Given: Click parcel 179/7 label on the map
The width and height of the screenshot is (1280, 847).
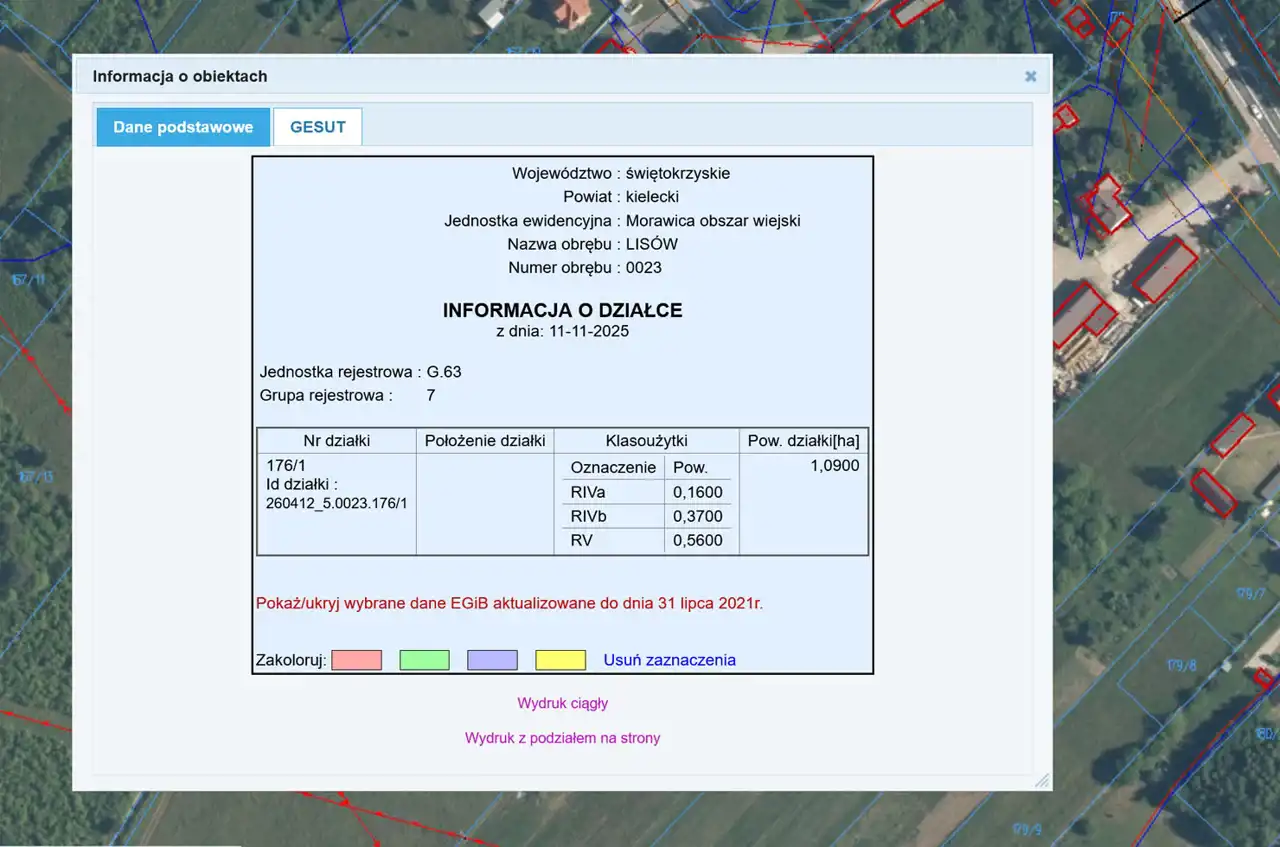Looking at the screenshot, I should pos(1250,594).
